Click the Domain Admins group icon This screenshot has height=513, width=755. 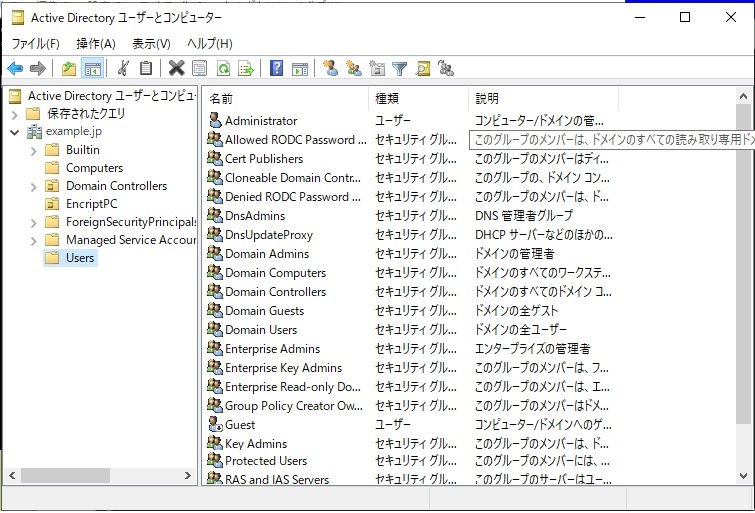coord(215,253)
